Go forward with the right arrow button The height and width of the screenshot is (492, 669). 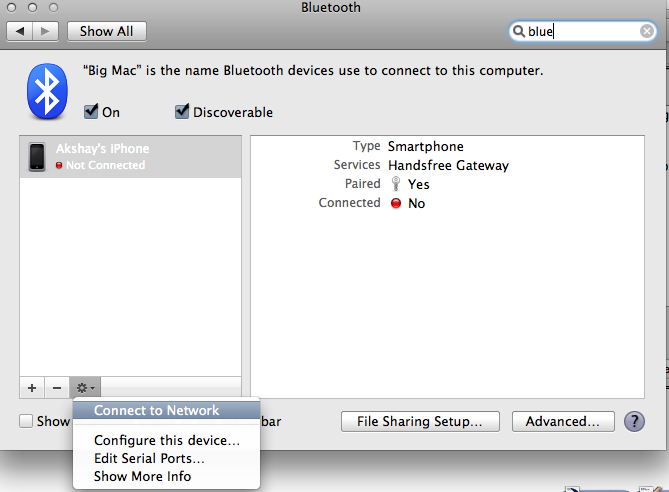point(45,31)
